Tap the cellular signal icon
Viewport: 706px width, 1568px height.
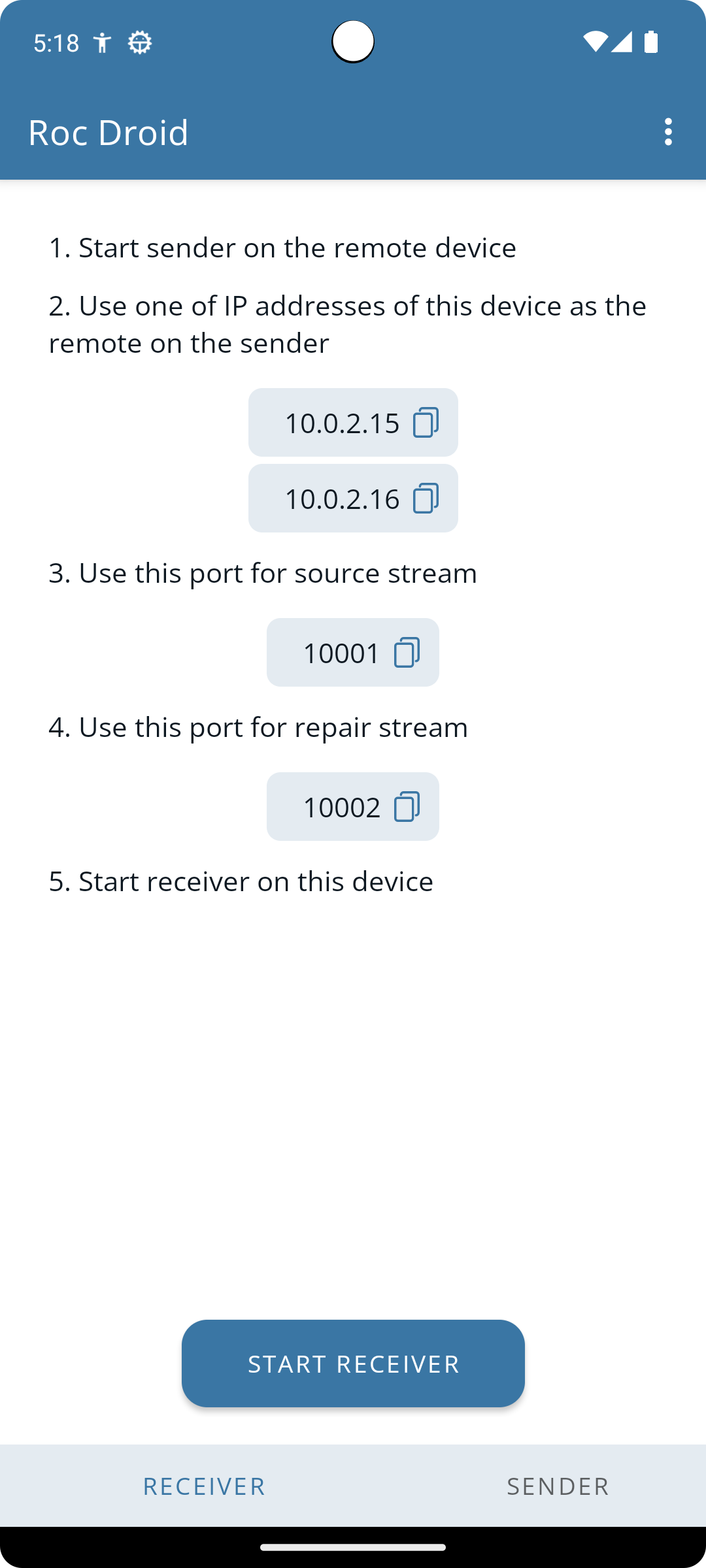point(622,42)
